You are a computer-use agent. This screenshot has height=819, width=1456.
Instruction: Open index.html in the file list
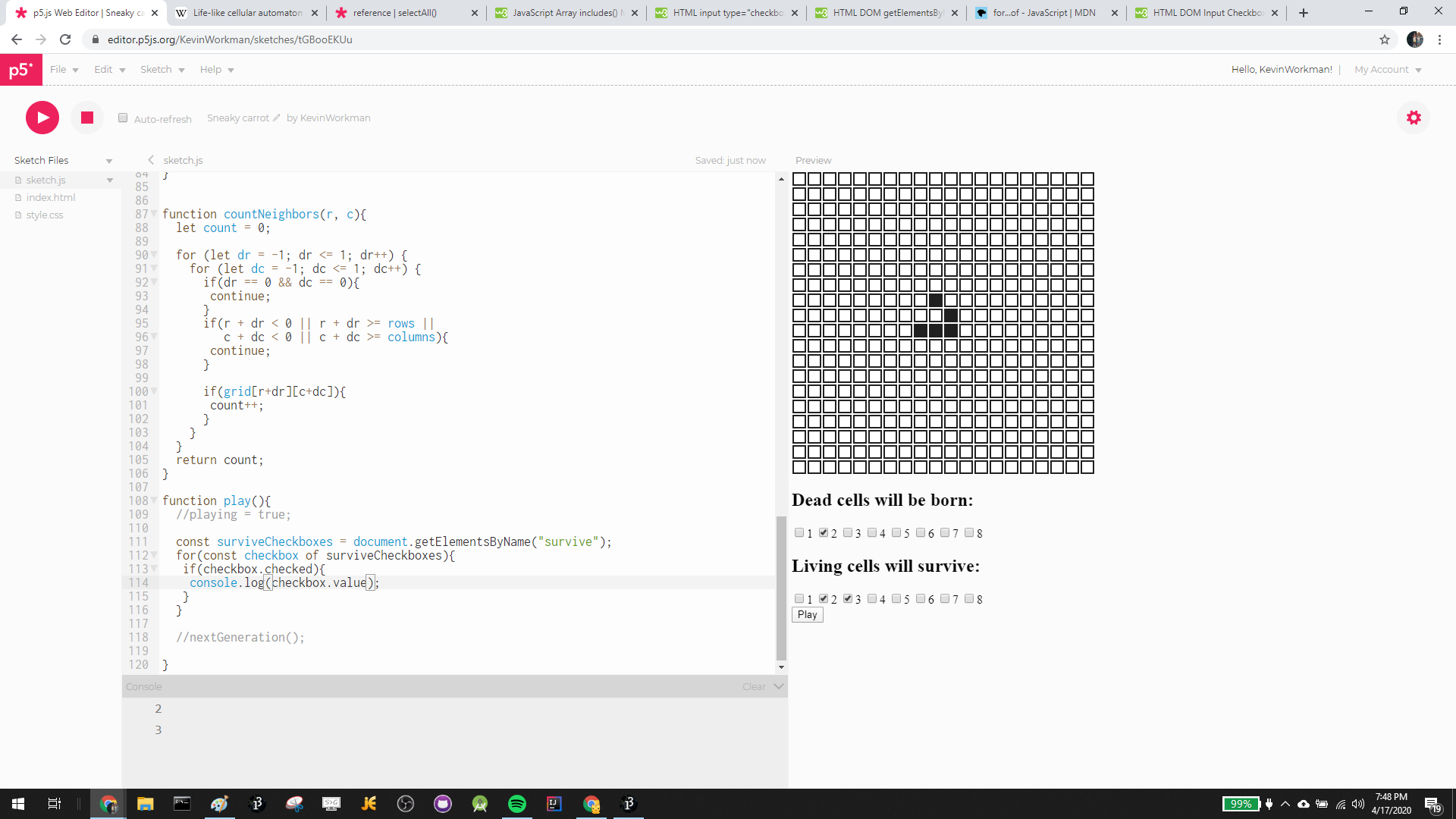tap(51, 198)
